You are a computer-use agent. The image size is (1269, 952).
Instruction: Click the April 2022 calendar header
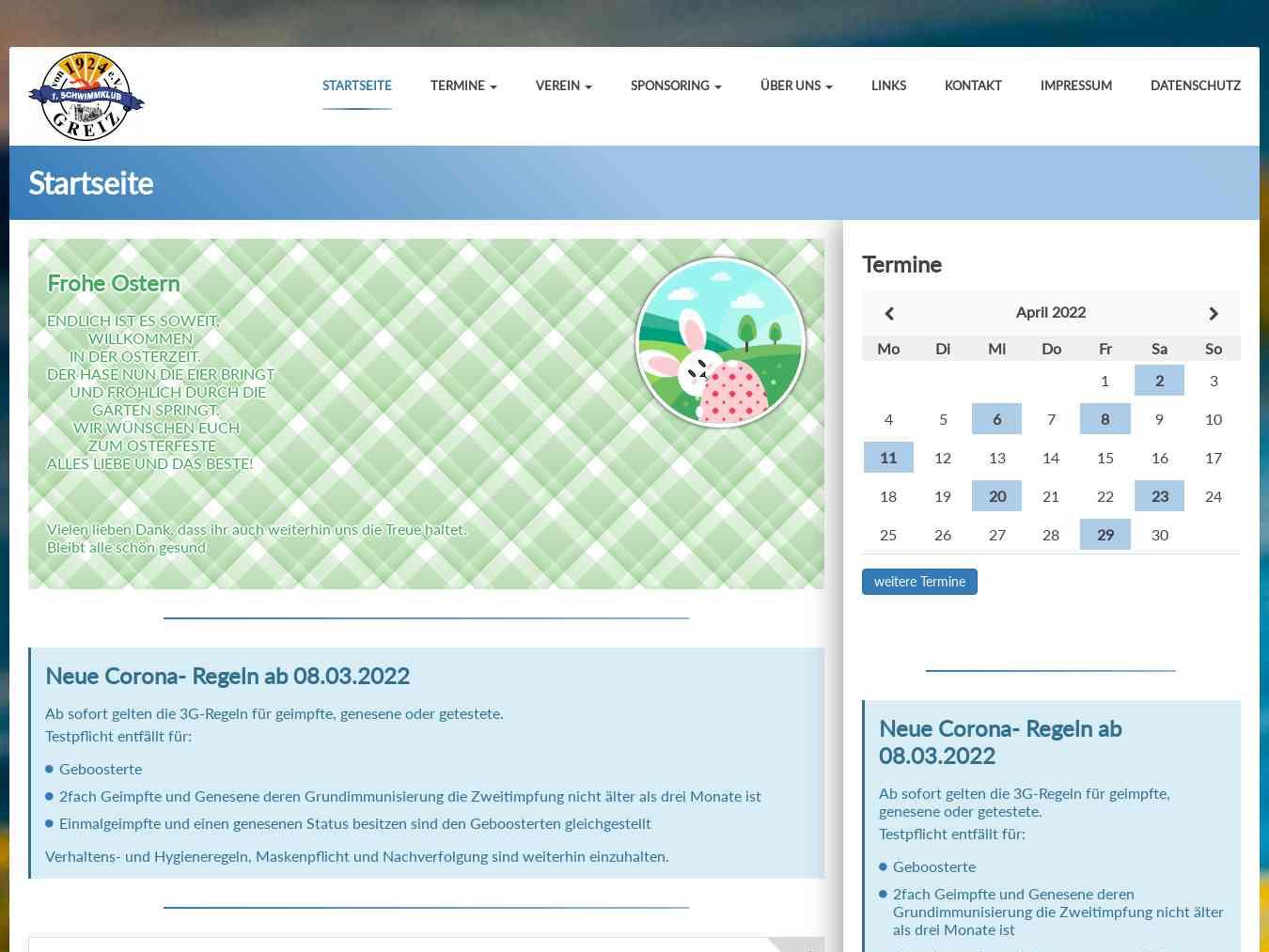point(1050,312)
